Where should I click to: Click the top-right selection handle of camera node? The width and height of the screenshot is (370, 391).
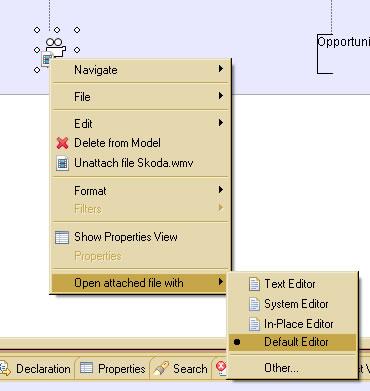point(77,30)
